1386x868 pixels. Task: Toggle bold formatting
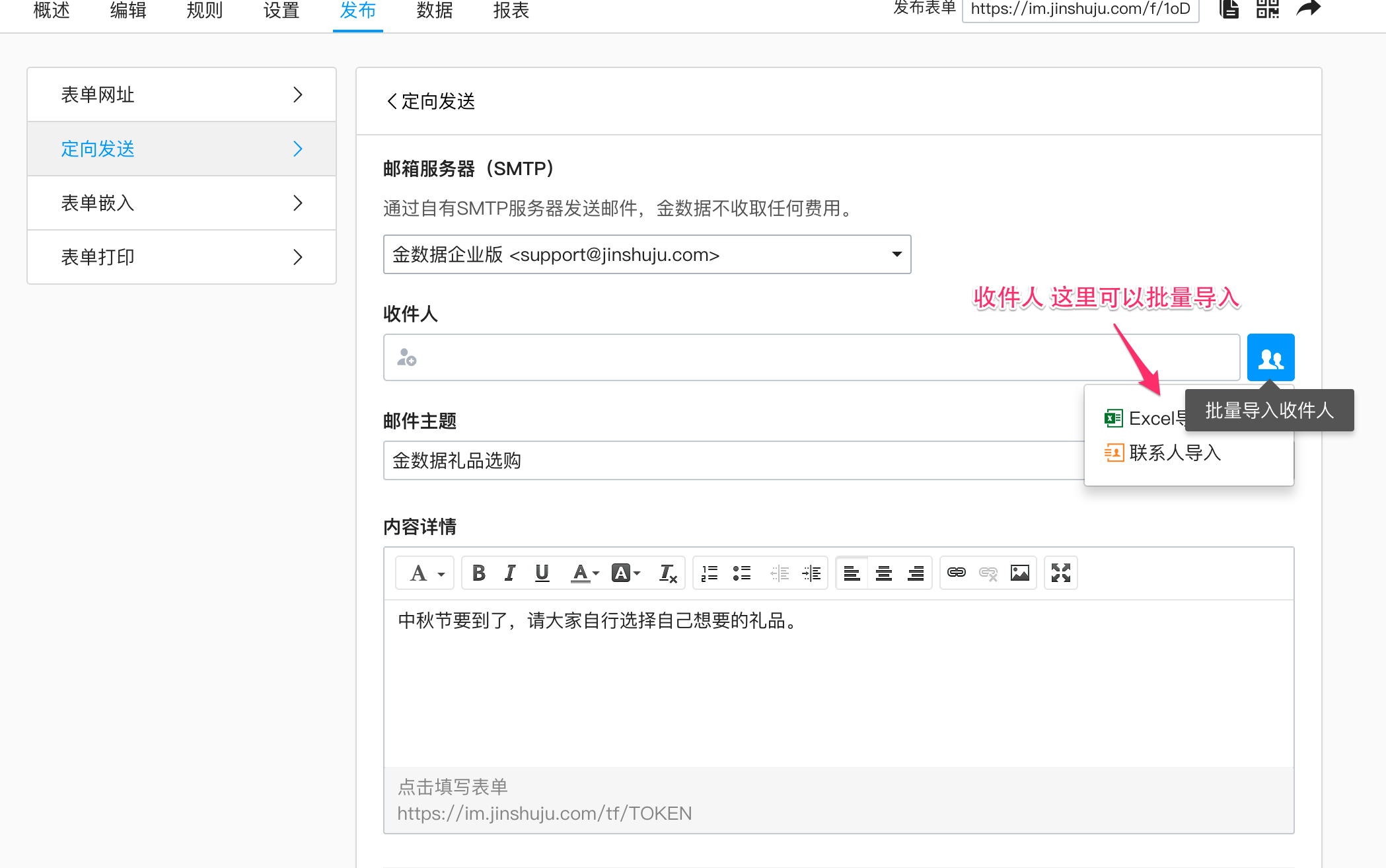(479, 573)
